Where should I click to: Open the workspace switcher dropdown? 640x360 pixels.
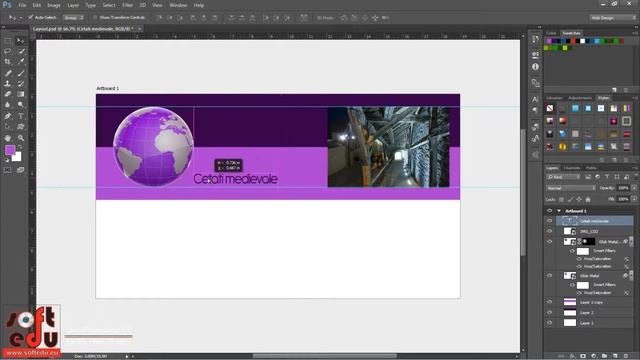pyautogui.click(x=612, y=18)
